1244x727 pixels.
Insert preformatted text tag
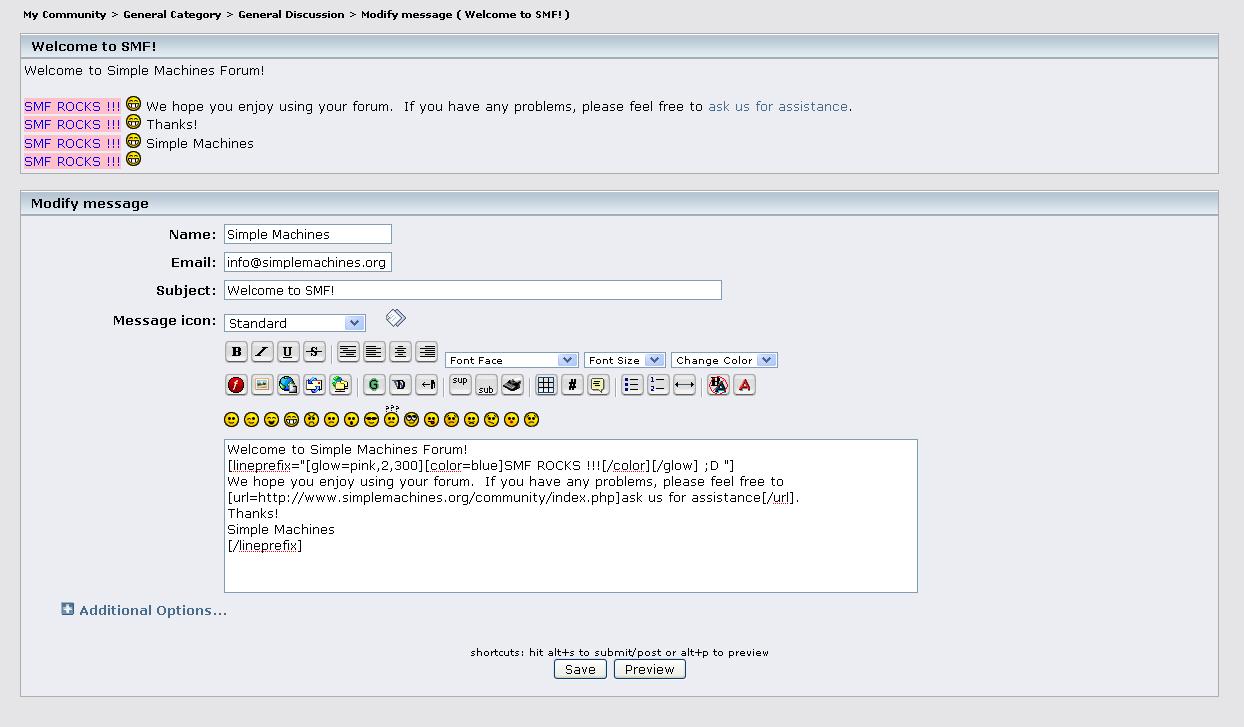click(x=348, y=351)
